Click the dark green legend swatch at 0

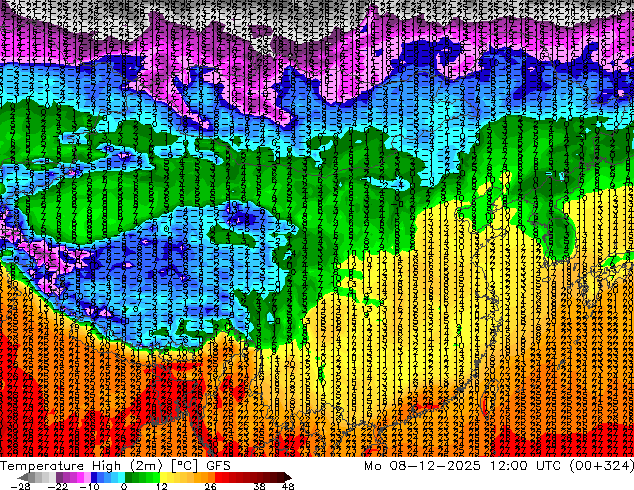(128, 477)
